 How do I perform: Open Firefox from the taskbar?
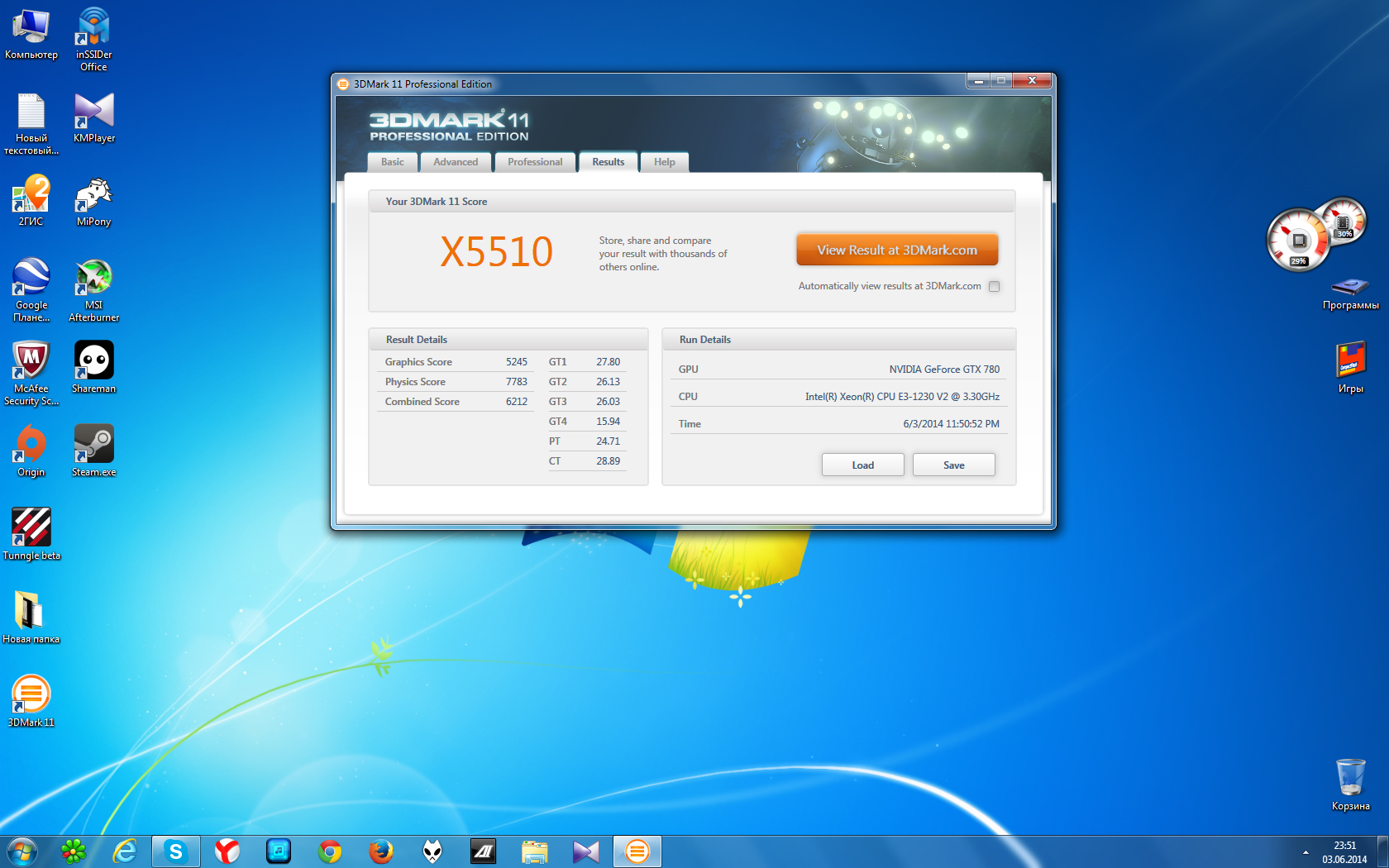coord(381,851)
